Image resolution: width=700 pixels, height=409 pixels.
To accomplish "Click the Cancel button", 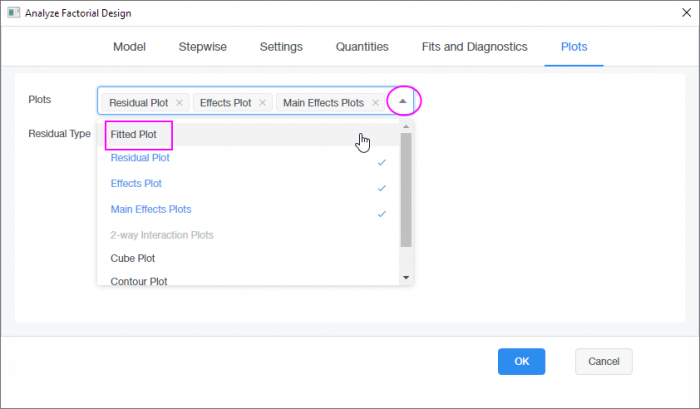I will [x=604, y=361].
